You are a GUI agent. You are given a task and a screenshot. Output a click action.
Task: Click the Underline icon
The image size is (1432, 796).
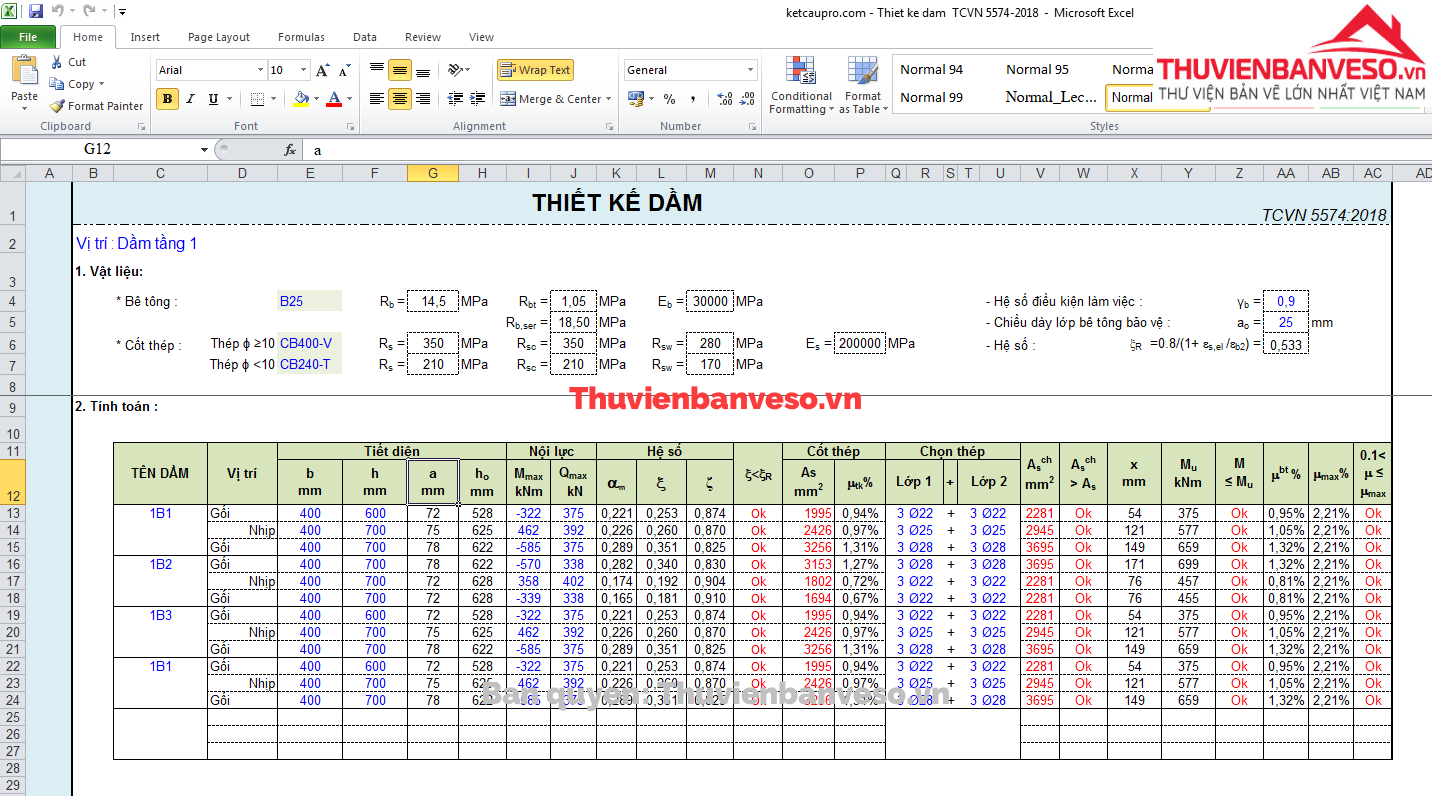[x=212, y=100]
